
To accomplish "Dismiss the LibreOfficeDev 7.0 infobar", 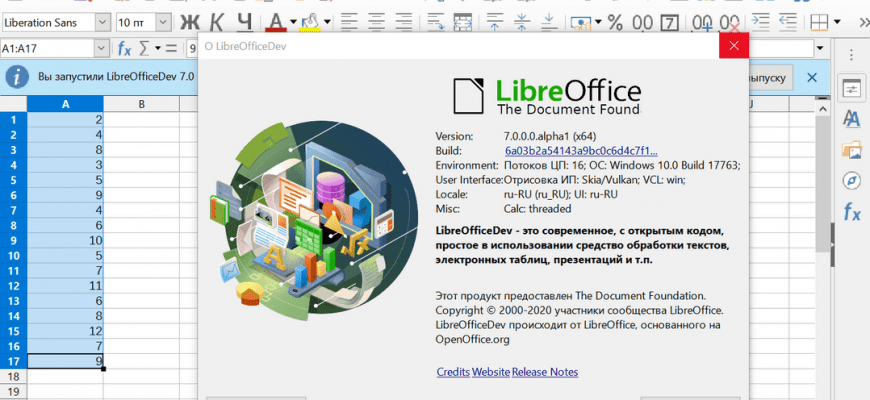I will [x=812, y=77].
